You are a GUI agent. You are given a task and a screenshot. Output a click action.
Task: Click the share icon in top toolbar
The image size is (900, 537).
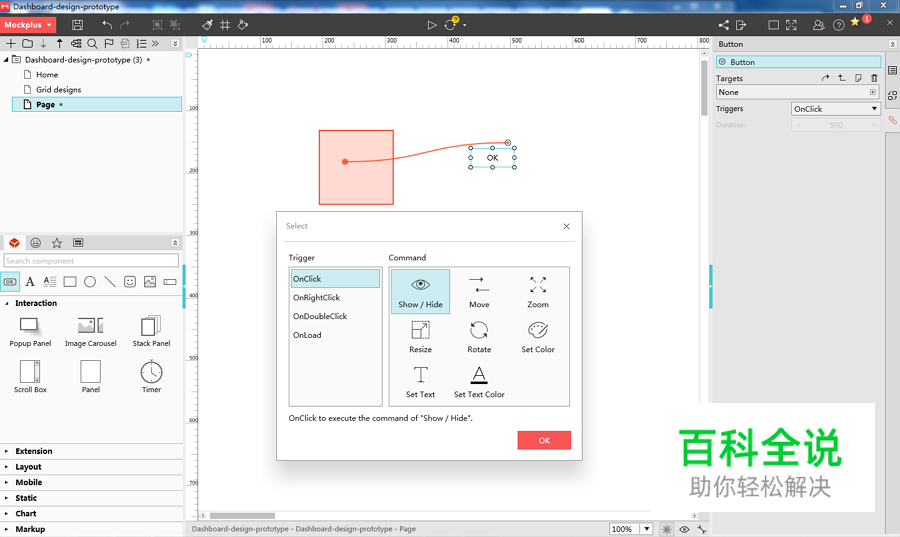pyautogui.click(x=724, y=25)
